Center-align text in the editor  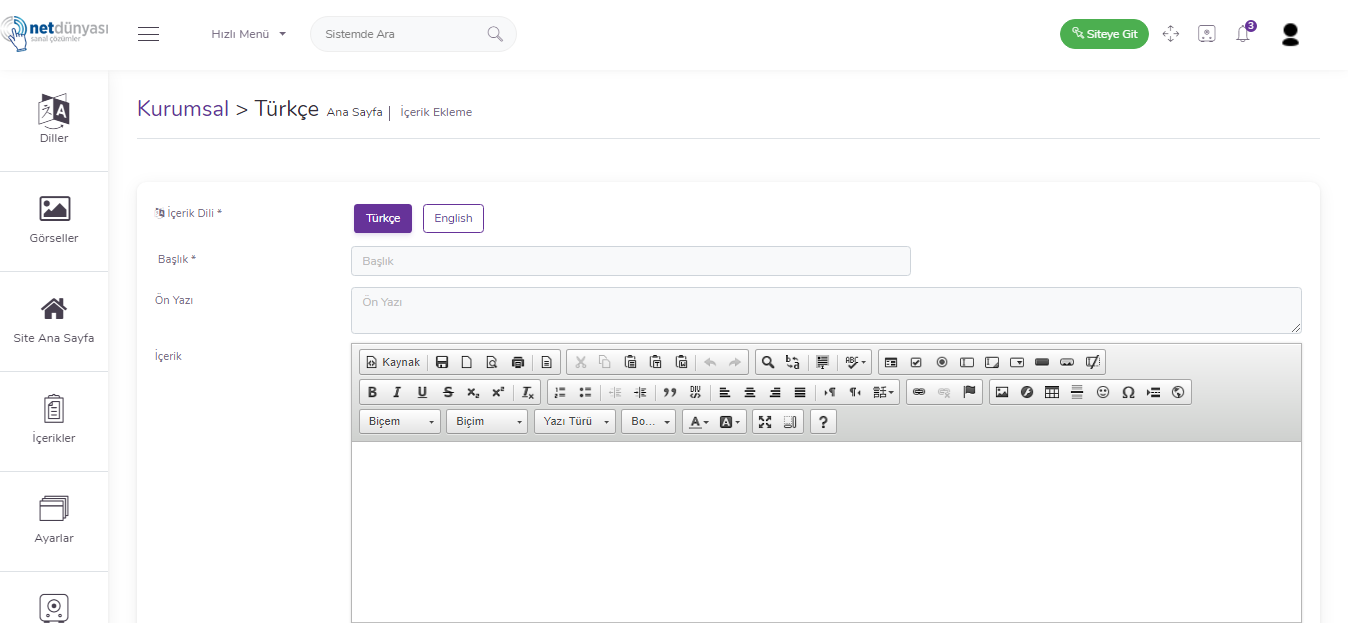click(750, 392)
